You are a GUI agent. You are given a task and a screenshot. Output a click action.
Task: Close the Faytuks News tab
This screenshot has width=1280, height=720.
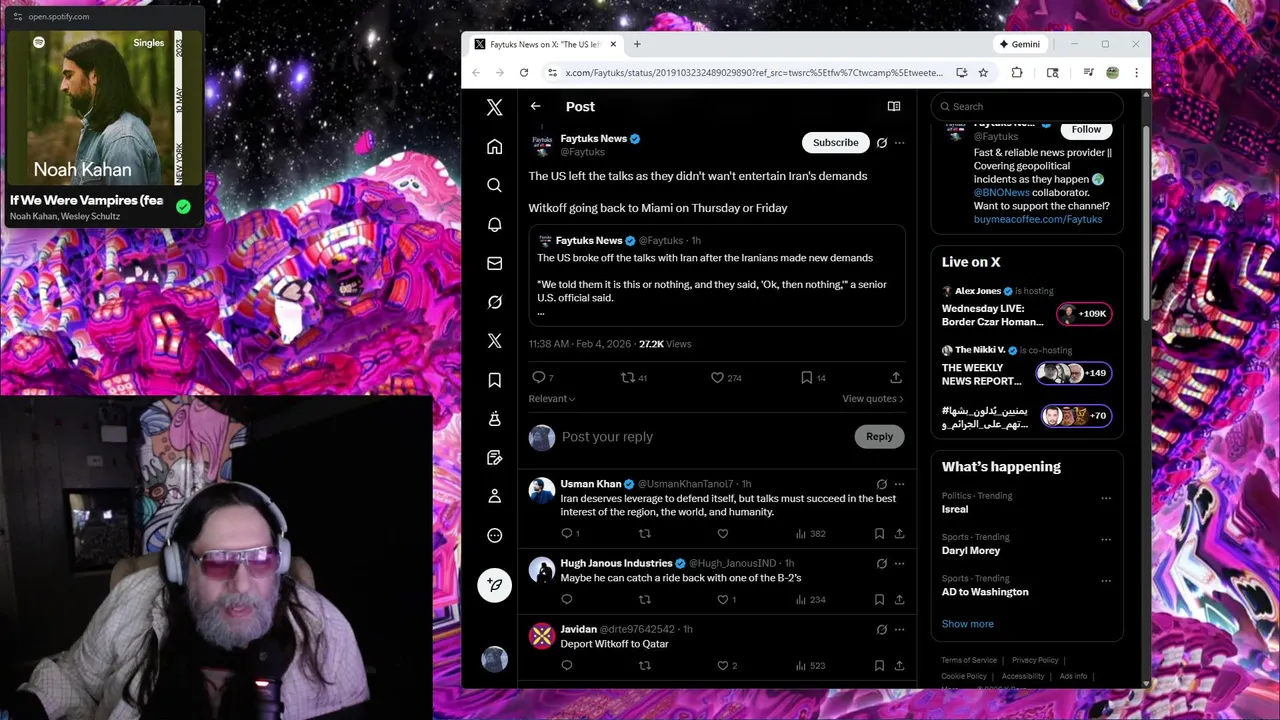613,44
